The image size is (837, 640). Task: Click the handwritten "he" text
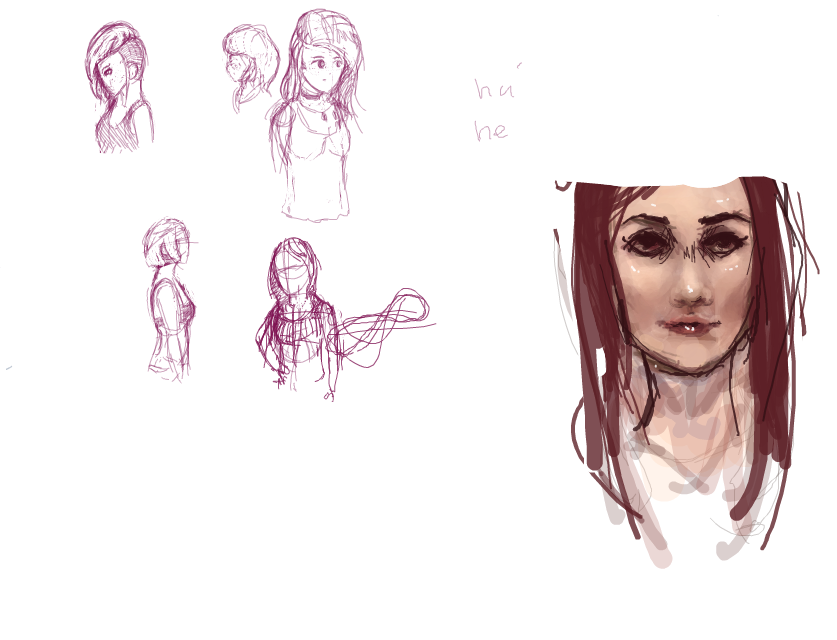pyautogui.click(x=491, y=131)
